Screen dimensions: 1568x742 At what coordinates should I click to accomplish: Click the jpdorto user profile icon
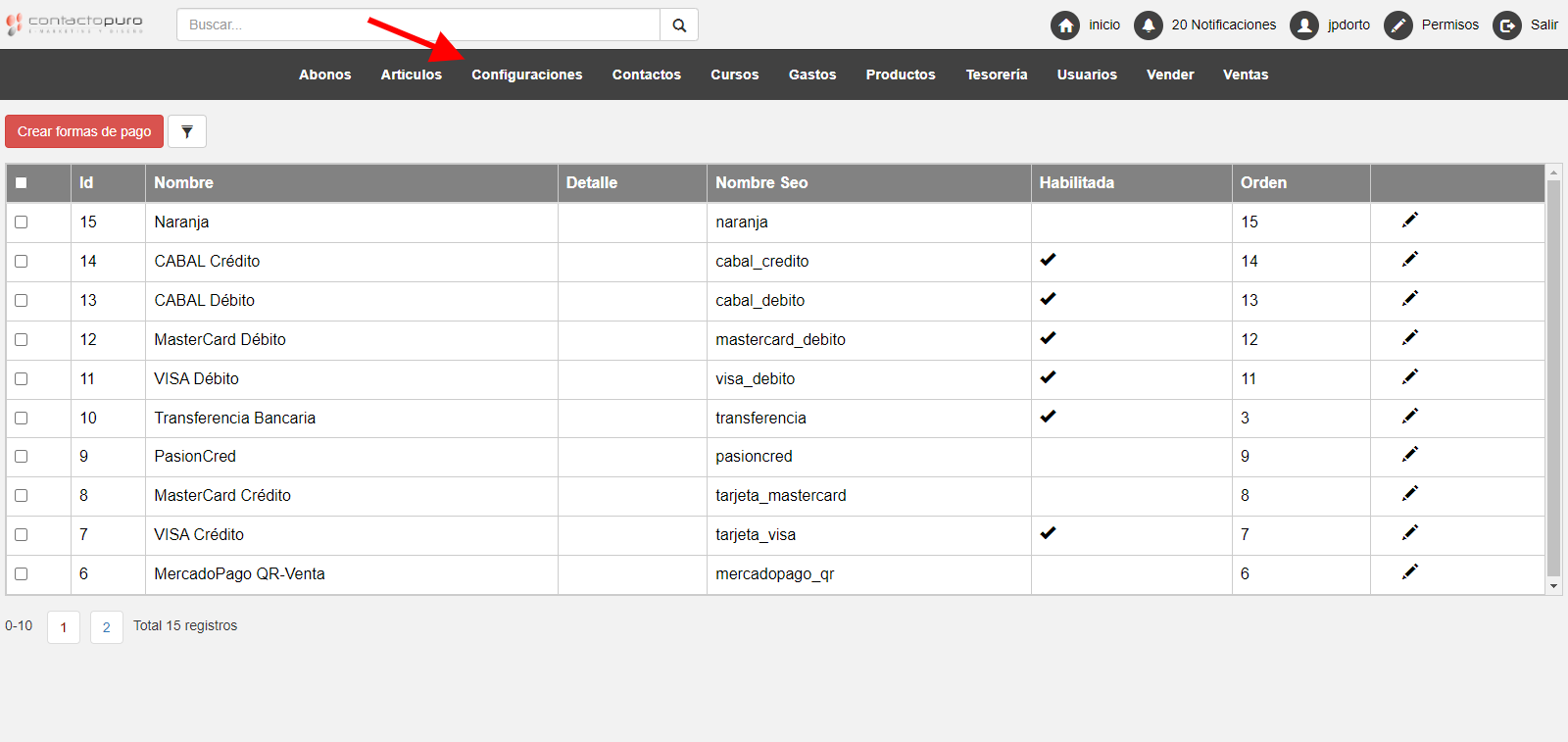point(1304,25)
